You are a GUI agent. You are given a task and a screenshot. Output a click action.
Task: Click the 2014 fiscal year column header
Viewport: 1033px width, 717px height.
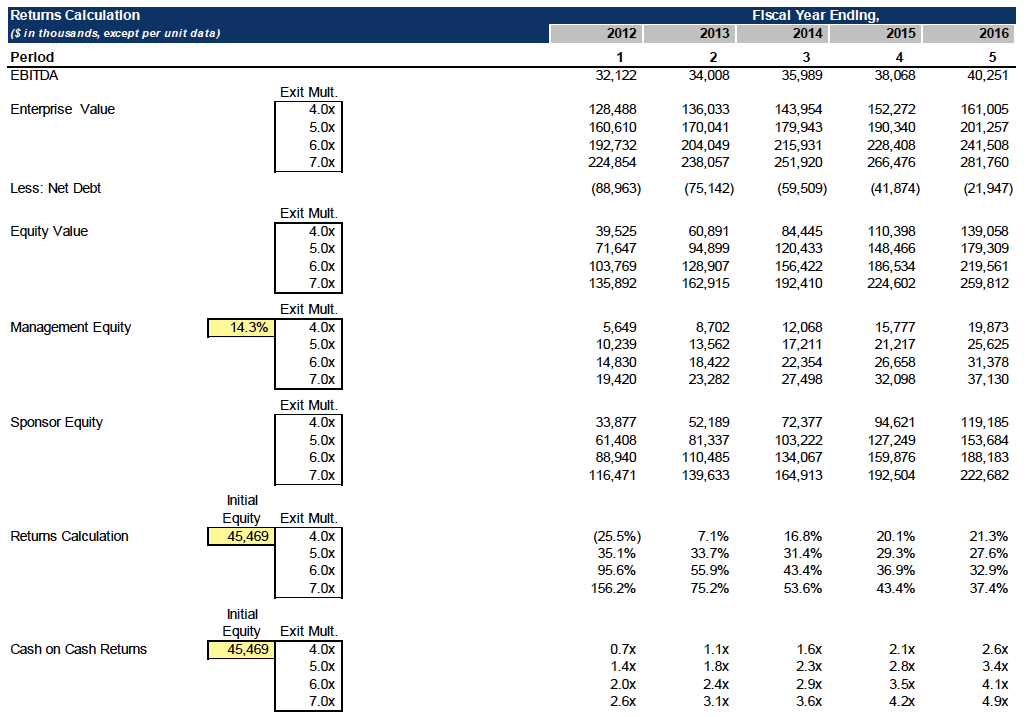pyautogui.click(x=782, y=34)
